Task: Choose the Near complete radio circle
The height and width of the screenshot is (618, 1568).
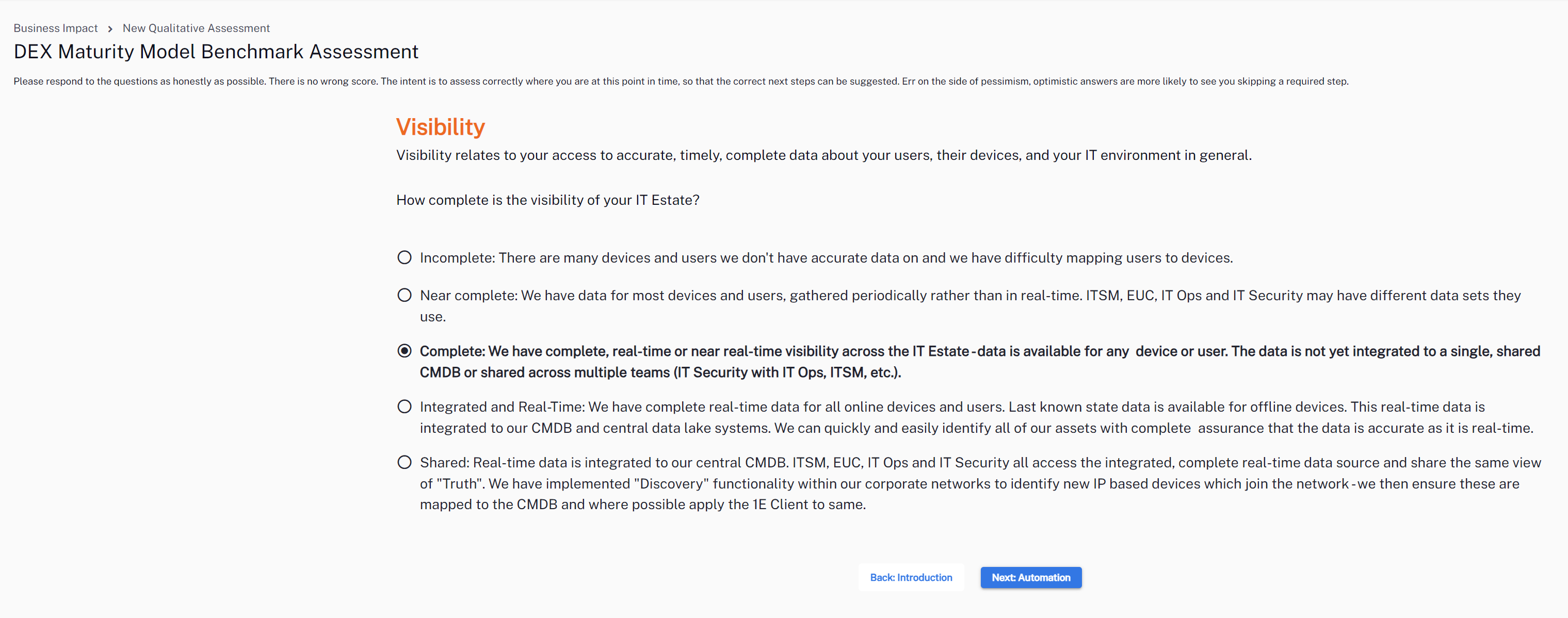Action: pos(404,295)
